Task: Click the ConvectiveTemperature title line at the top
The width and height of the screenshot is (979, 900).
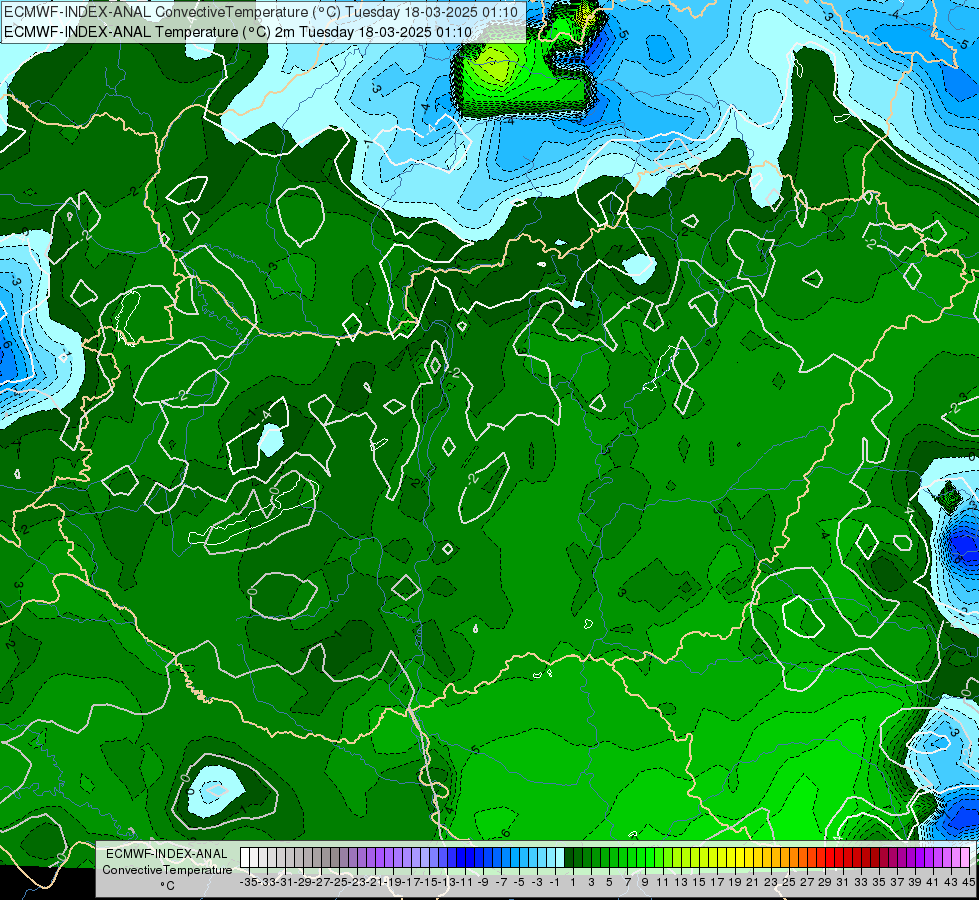Action: [261, 11]
